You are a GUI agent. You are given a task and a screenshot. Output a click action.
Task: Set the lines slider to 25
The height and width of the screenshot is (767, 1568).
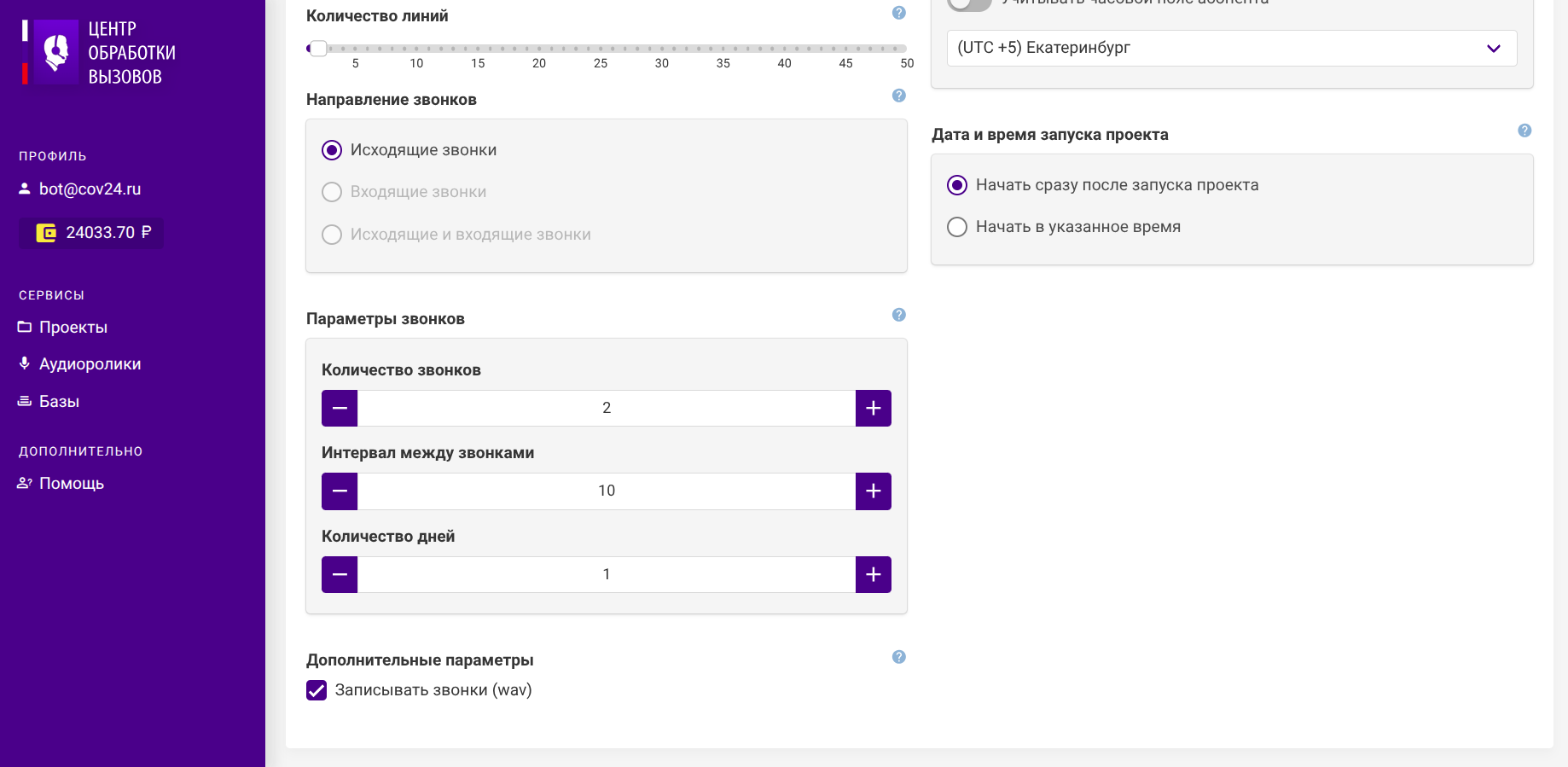pyautogui.click(x=601, y=49)
